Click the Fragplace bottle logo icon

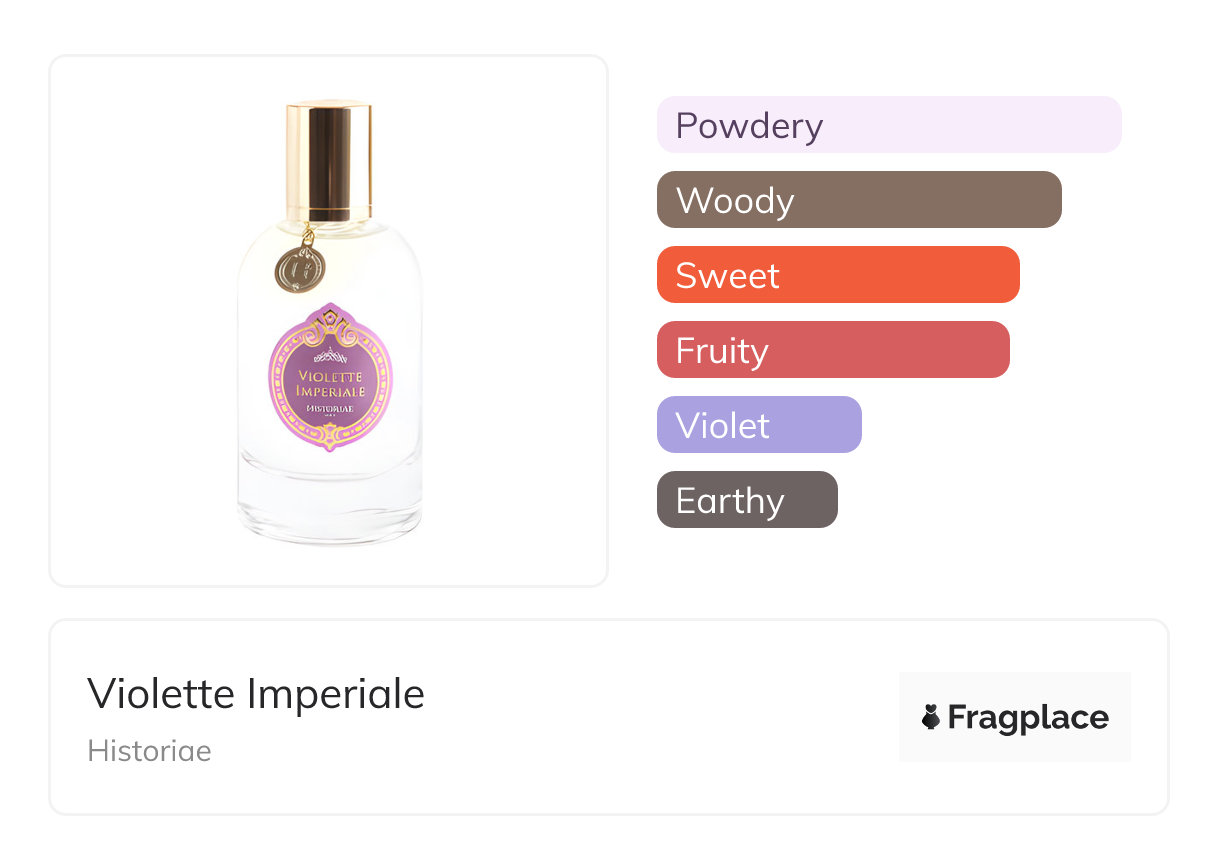coord(931,717)
